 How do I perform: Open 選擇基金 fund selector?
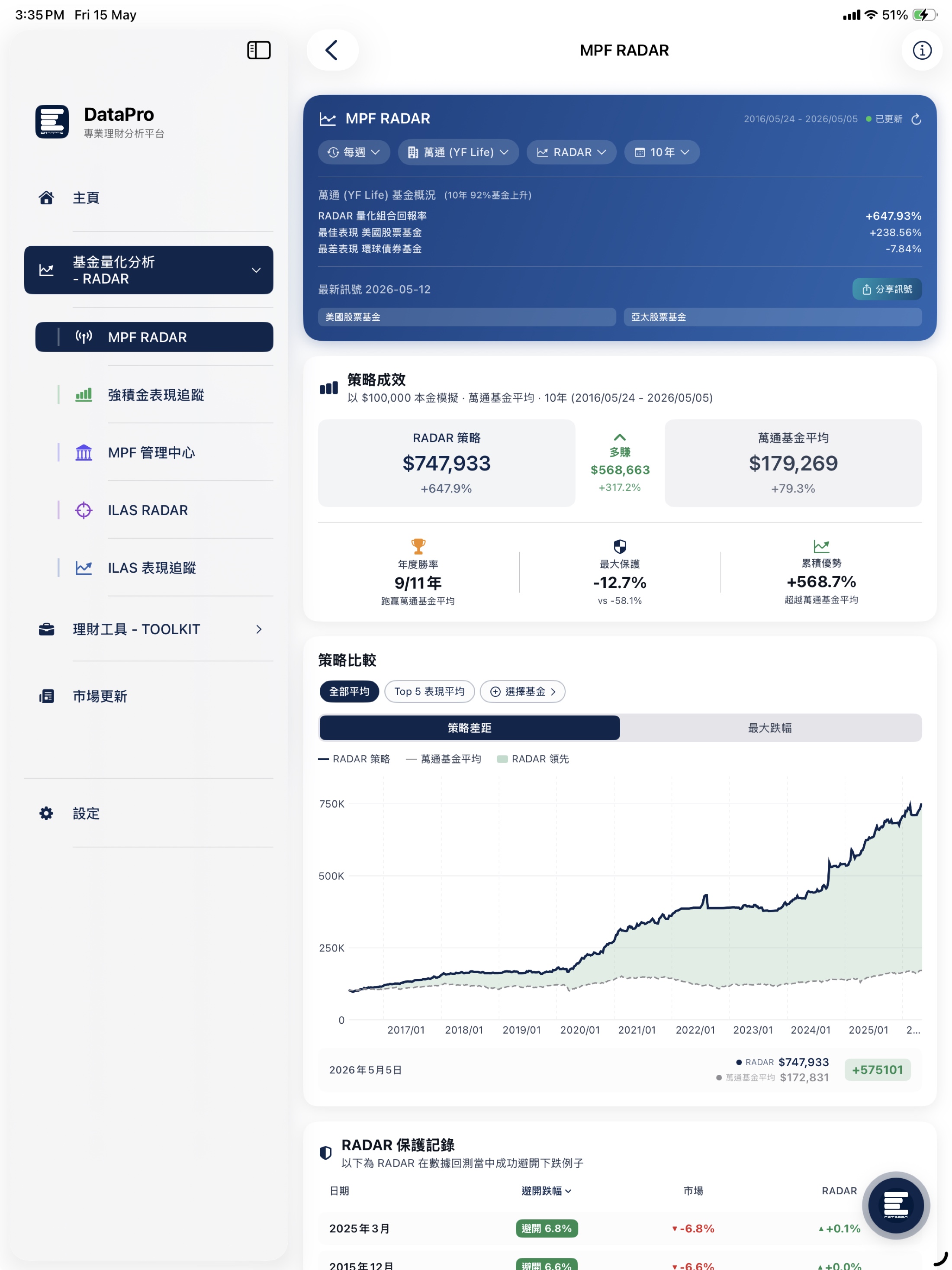coord(523,691)
